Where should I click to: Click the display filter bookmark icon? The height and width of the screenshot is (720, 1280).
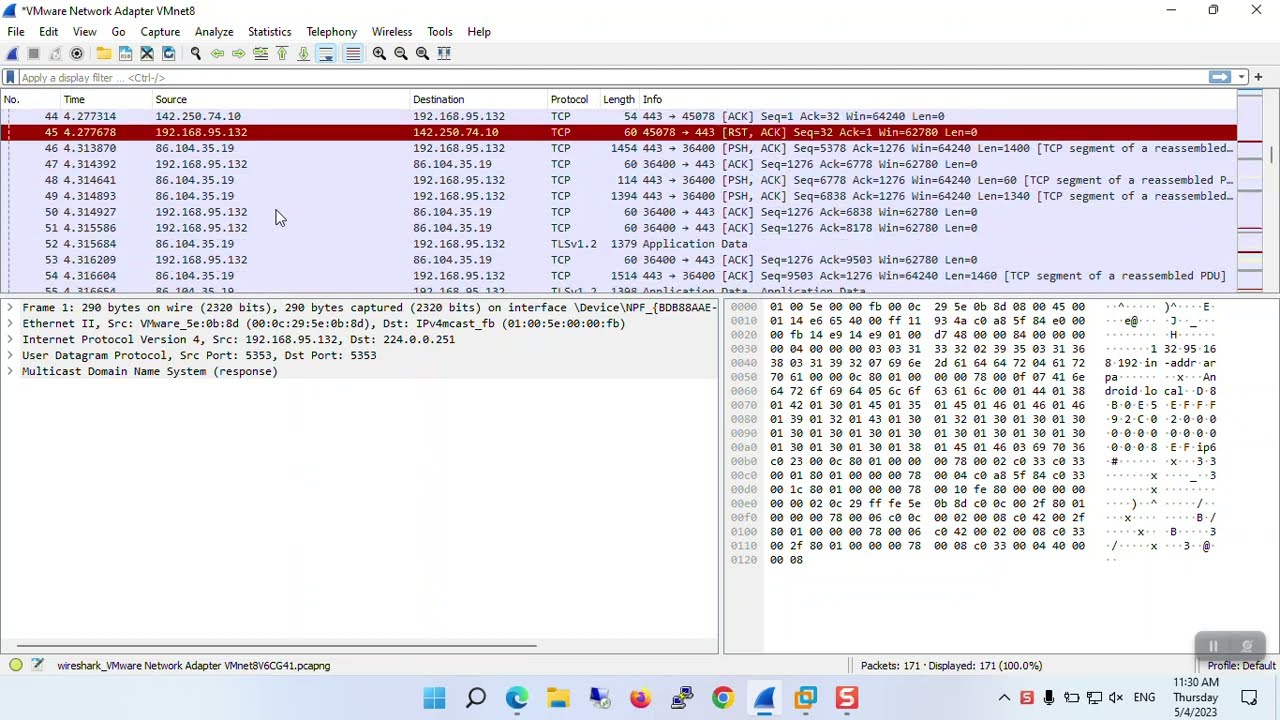[10, 77]
